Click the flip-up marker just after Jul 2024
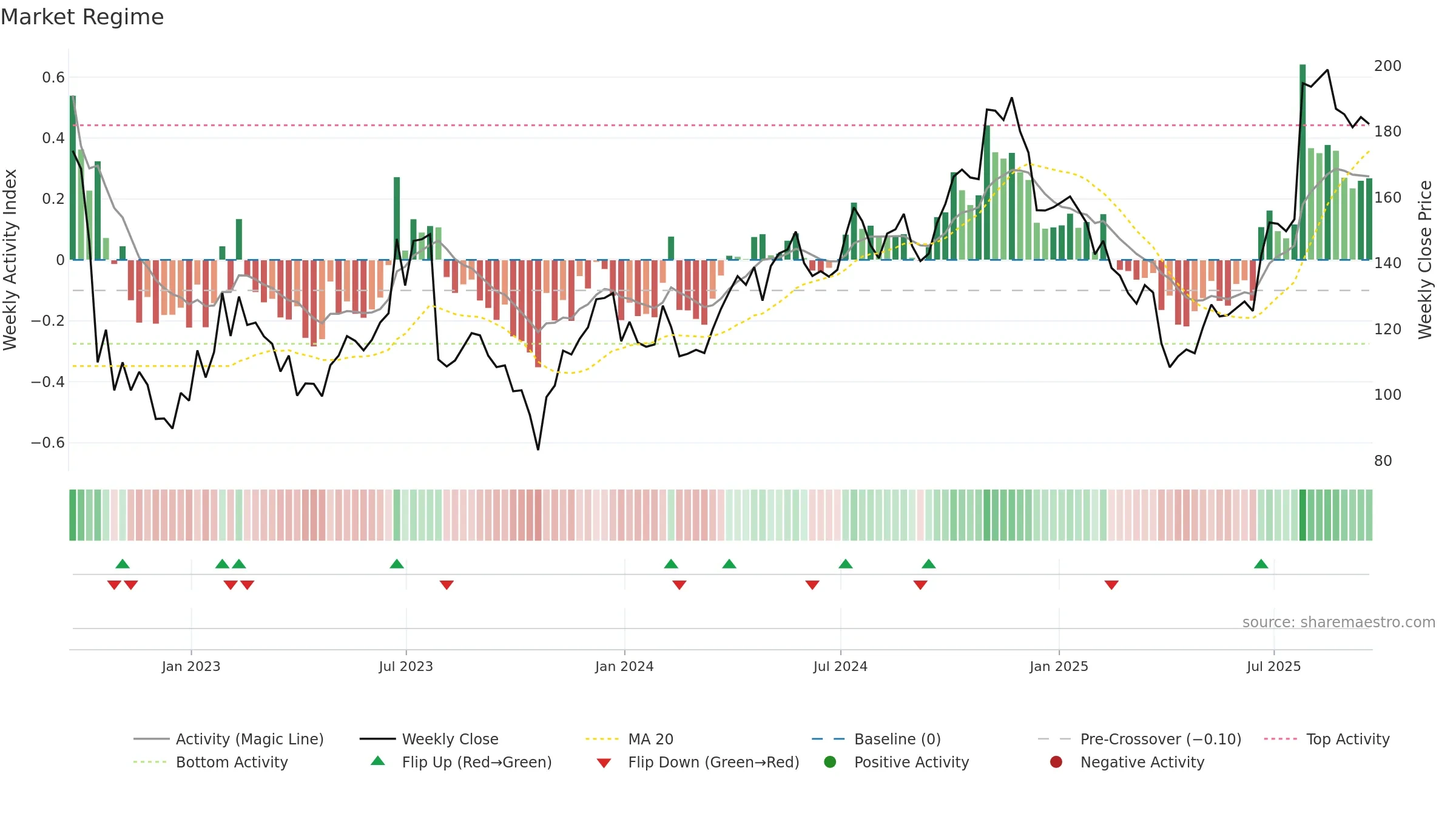 846,564
